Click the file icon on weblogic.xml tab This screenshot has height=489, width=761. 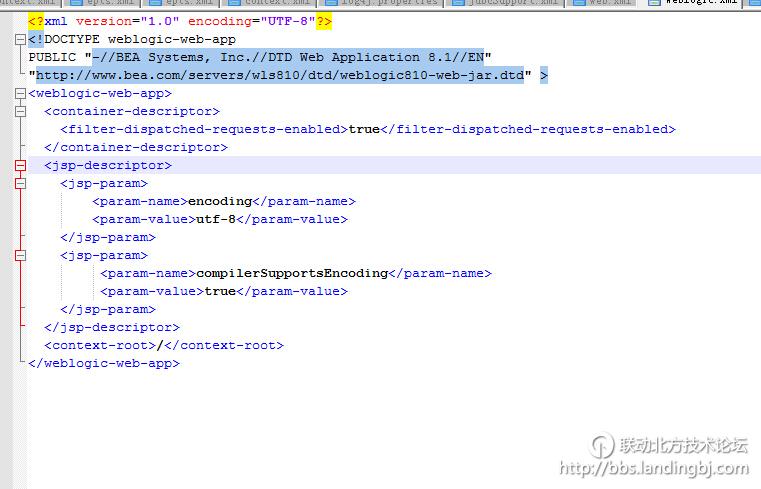click(655, 3)
